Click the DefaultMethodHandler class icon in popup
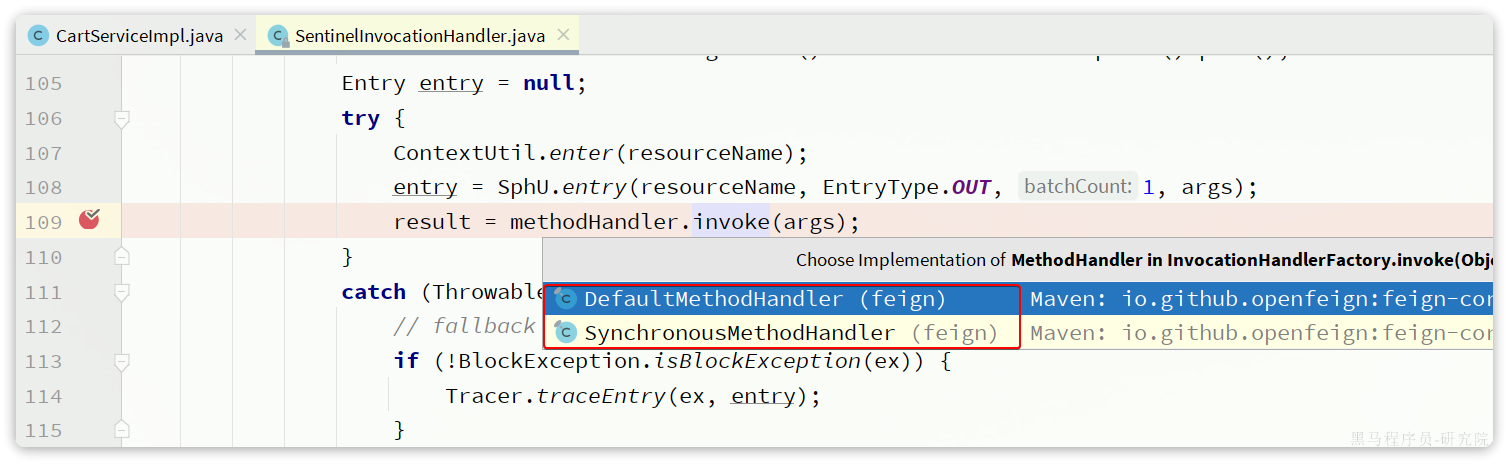 pos(566,299)
